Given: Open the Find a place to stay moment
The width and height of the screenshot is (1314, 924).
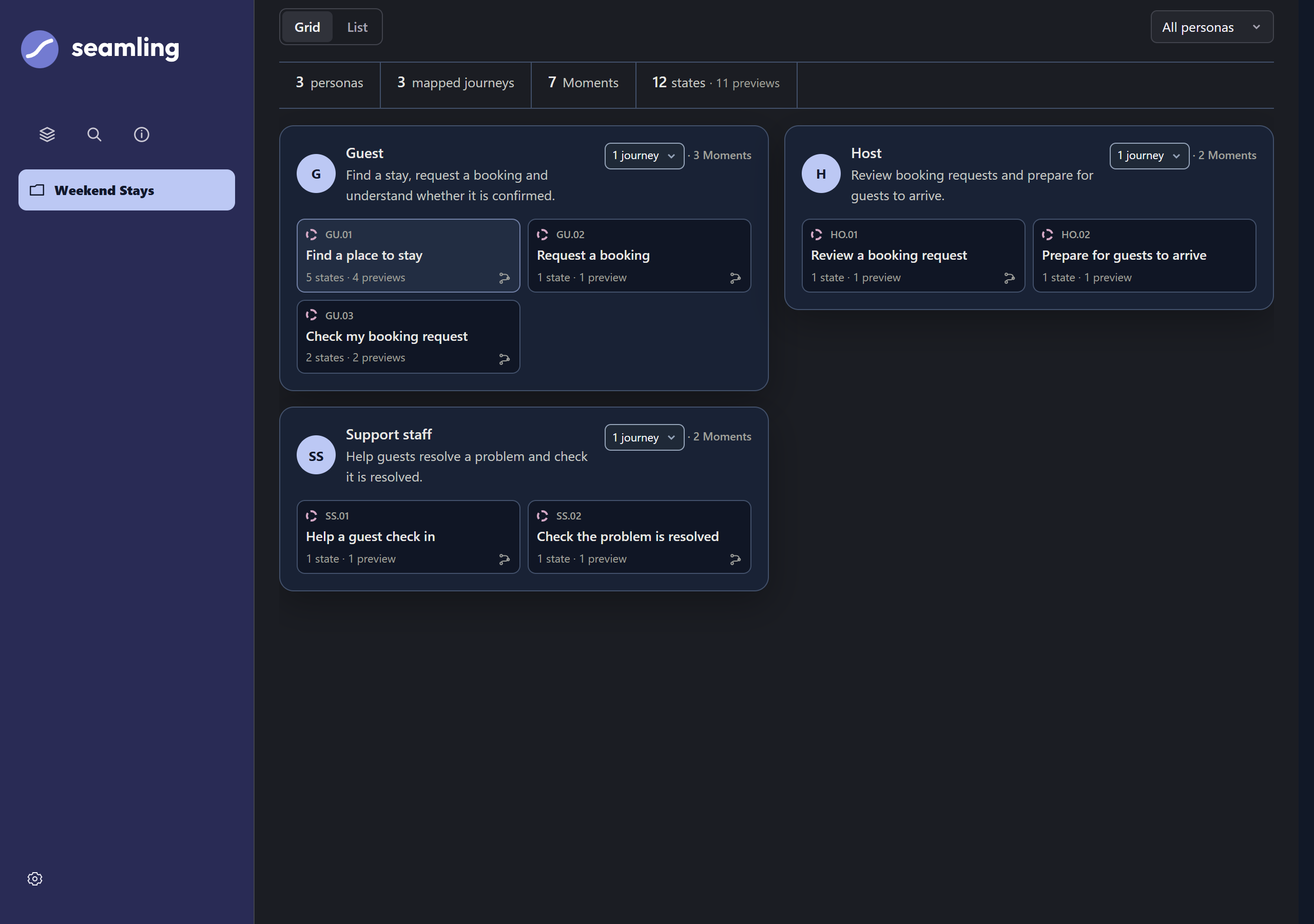Looking at the screenshot, I should (408, 256).
